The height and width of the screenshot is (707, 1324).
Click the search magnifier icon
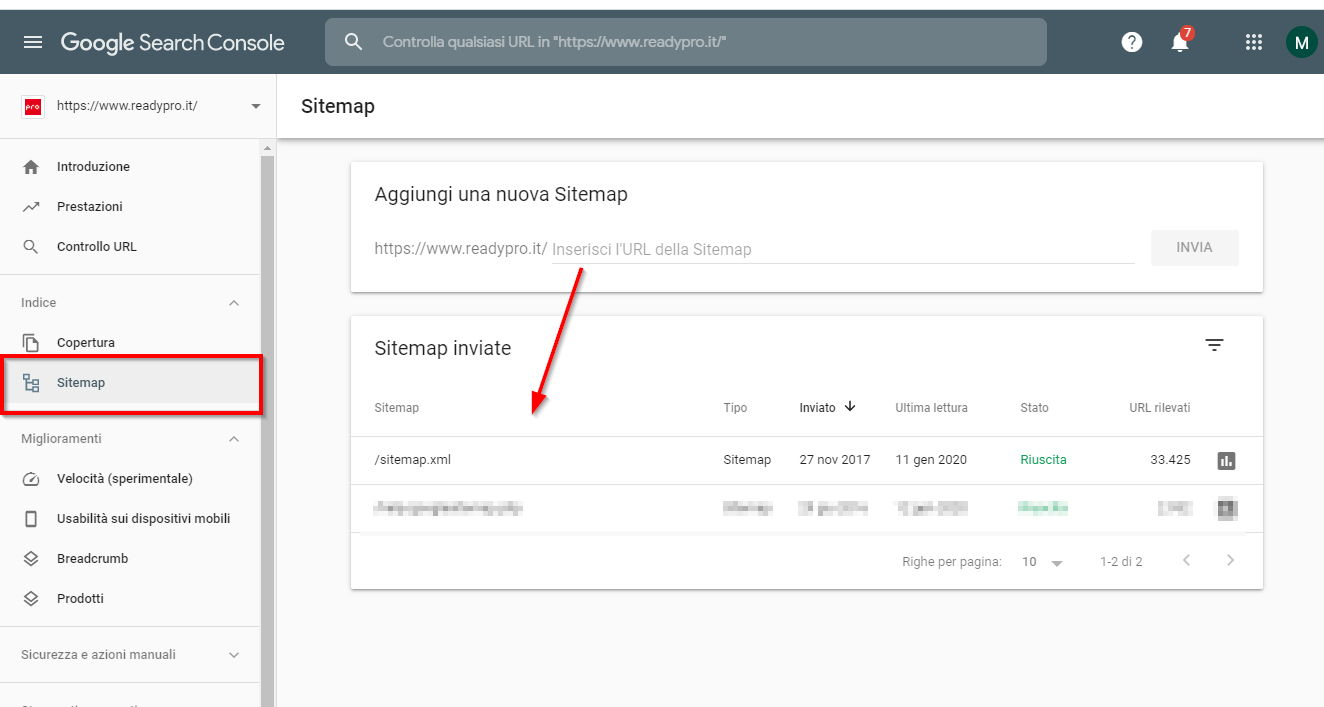353,42
